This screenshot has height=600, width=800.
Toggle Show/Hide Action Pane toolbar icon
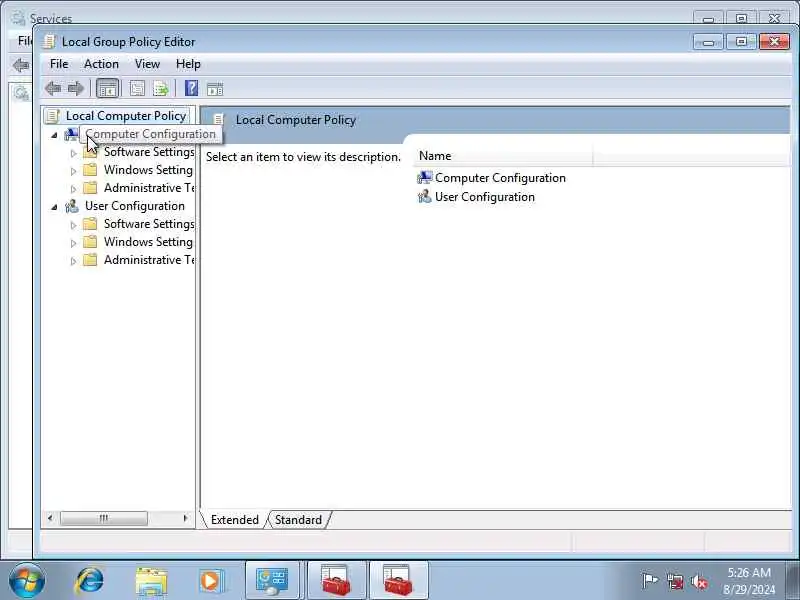[215, 89]
